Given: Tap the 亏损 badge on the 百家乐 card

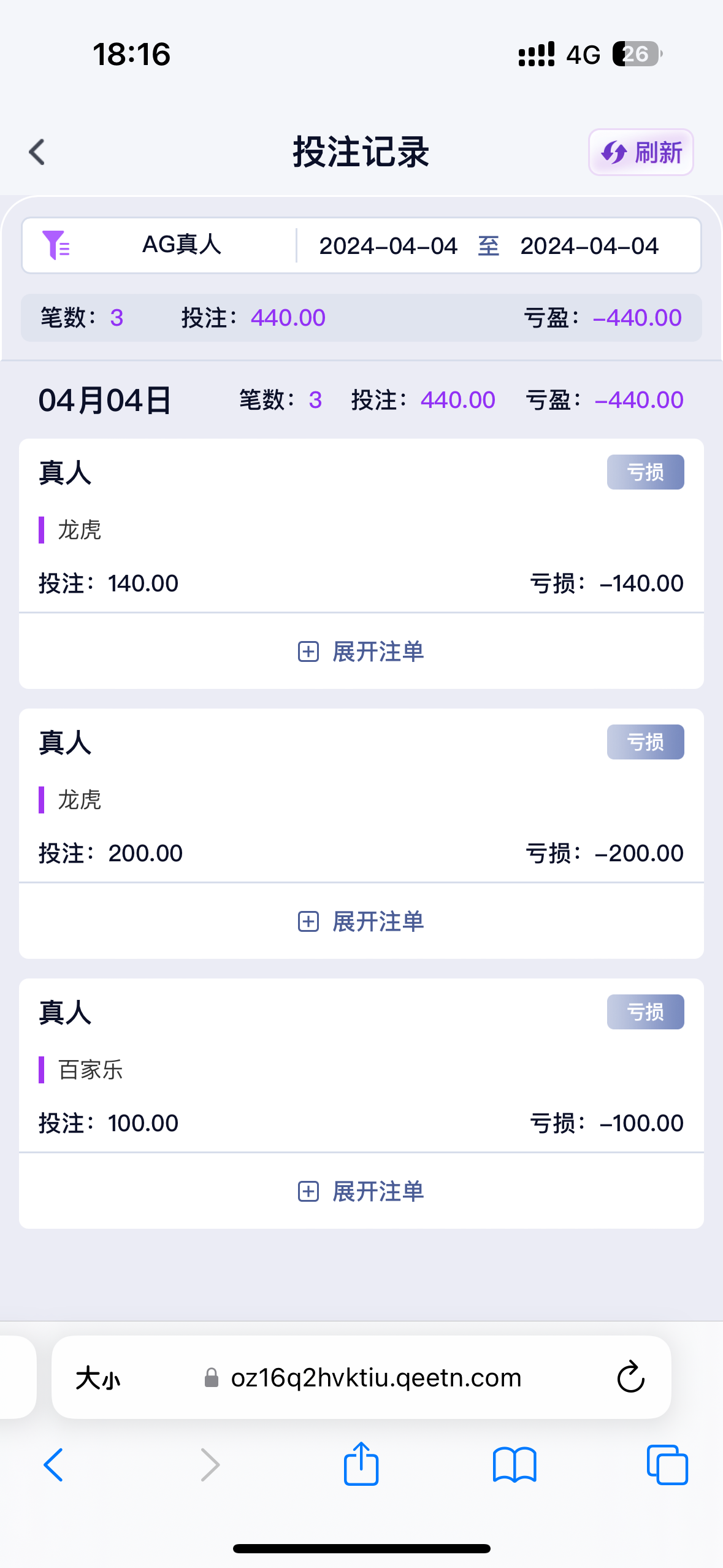Looking at the screenshot, I should point(645,1012).
